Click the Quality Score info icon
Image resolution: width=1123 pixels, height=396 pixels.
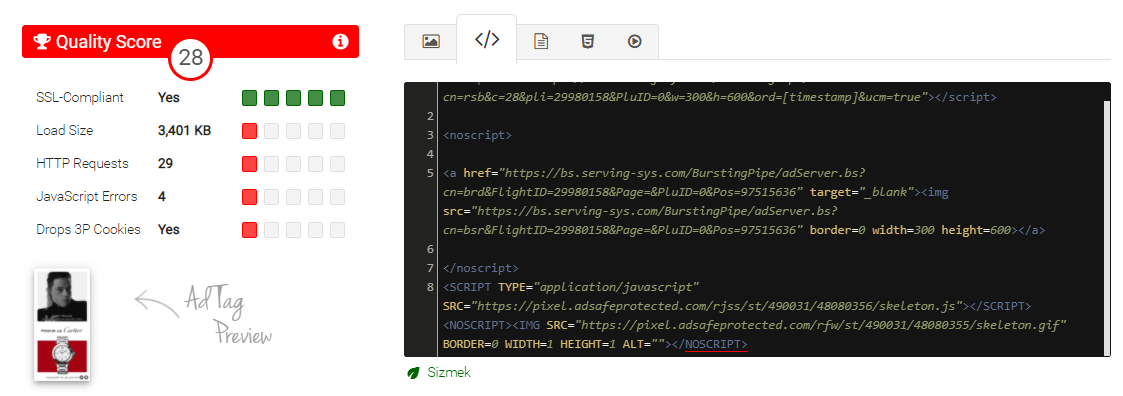point(340,42)
